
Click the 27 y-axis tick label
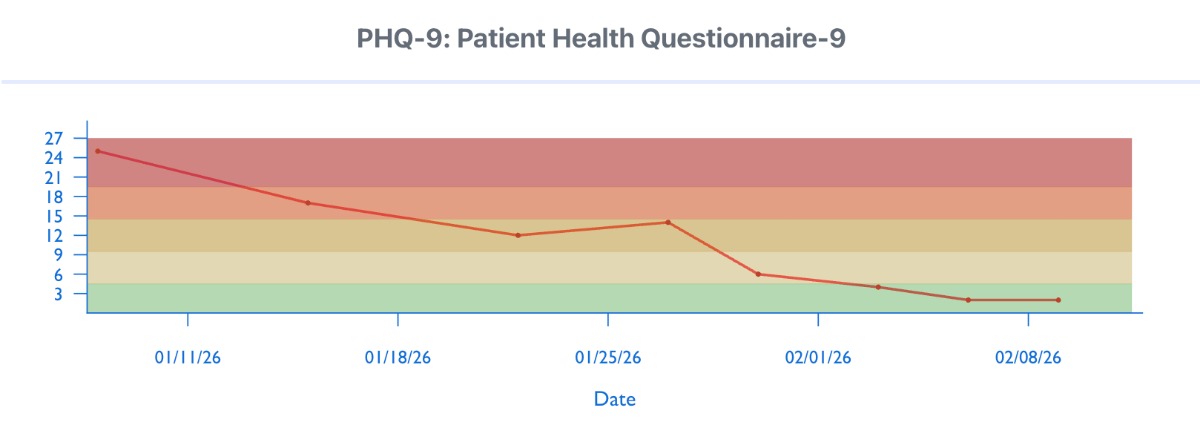coord(54,138)
